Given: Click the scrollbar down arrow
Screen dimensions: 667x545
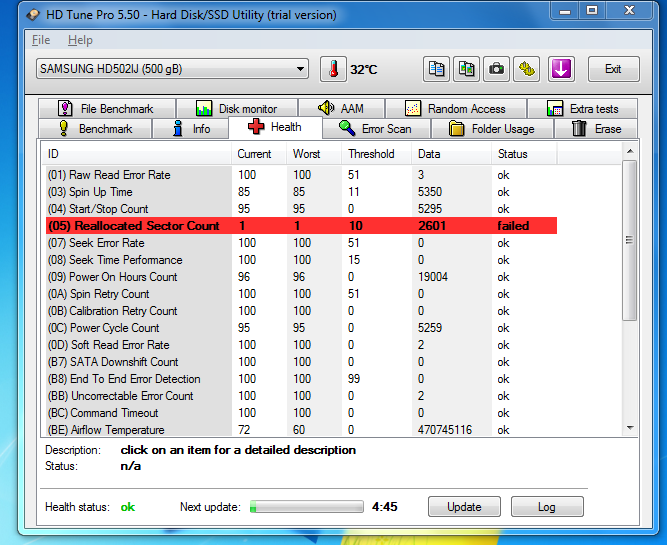Looking at the screenshot, I should pyautogui.click(x=630, y=428).
